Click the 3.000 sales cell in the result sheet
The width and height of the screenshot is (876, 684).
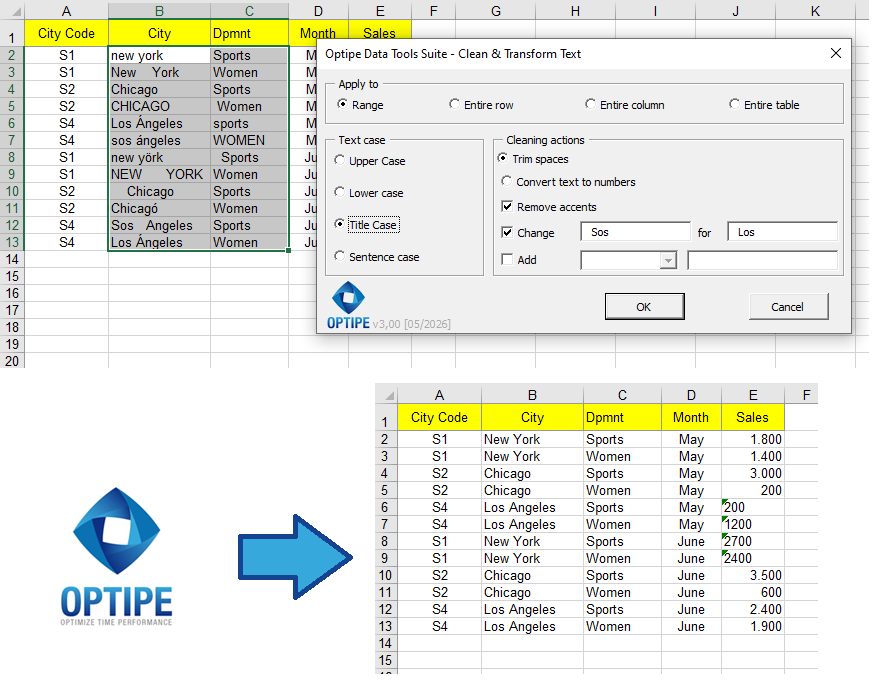753,473
